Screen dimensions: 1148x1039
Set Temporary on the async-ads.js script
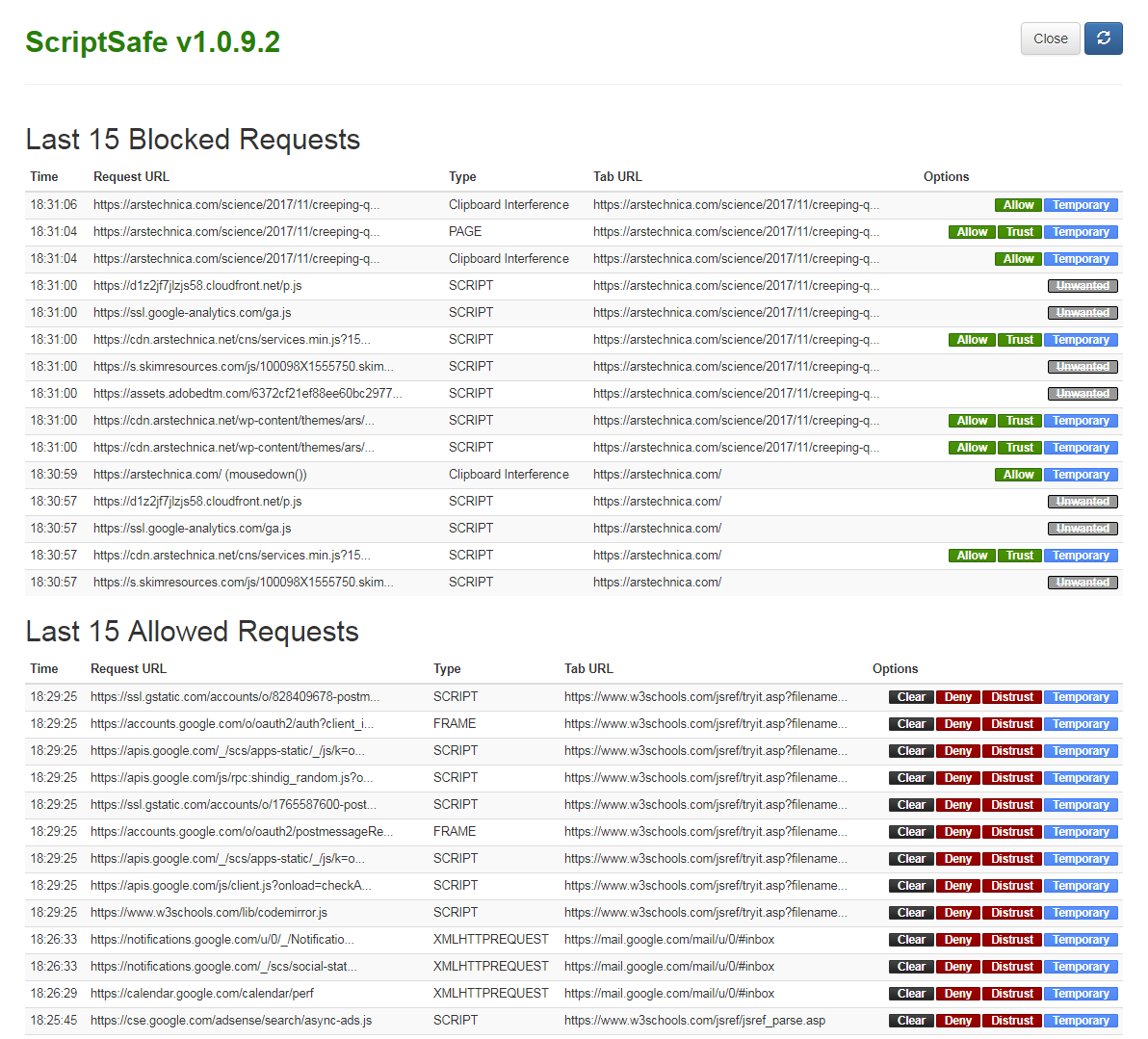point(1081,1020)
